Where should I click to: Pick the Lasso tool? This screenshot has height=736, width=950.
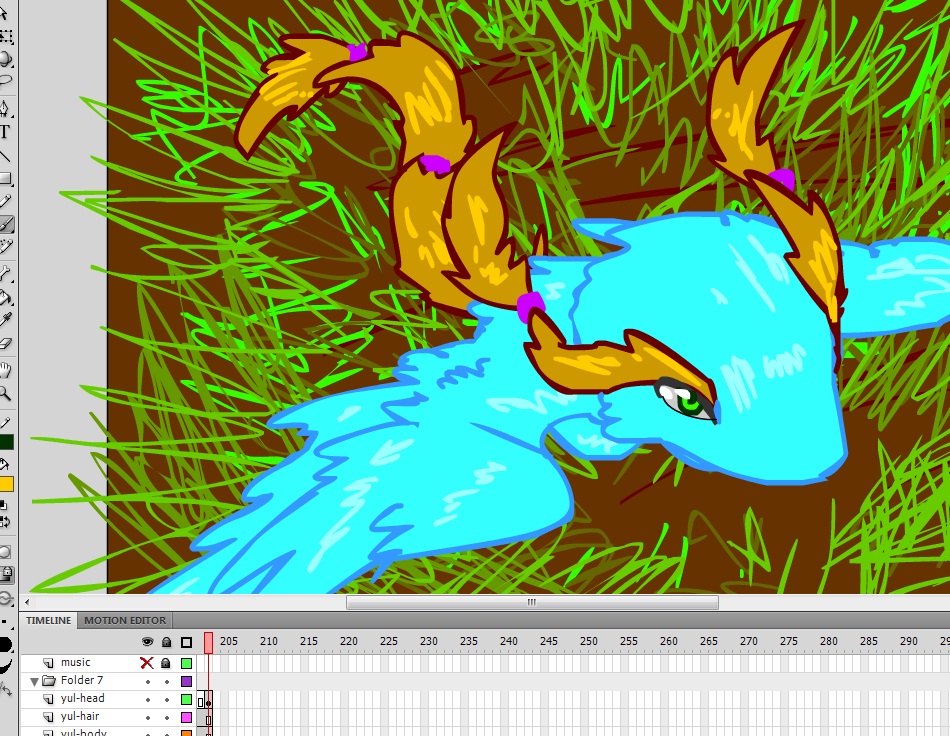click(5, 79)
